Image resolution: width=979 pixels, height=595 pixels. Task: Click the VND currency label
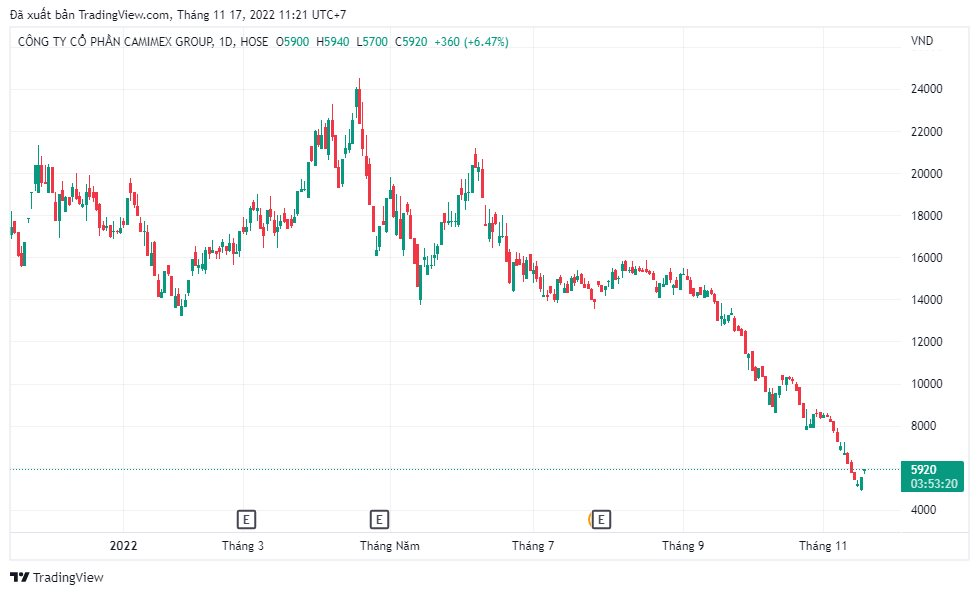coord(922,41)
